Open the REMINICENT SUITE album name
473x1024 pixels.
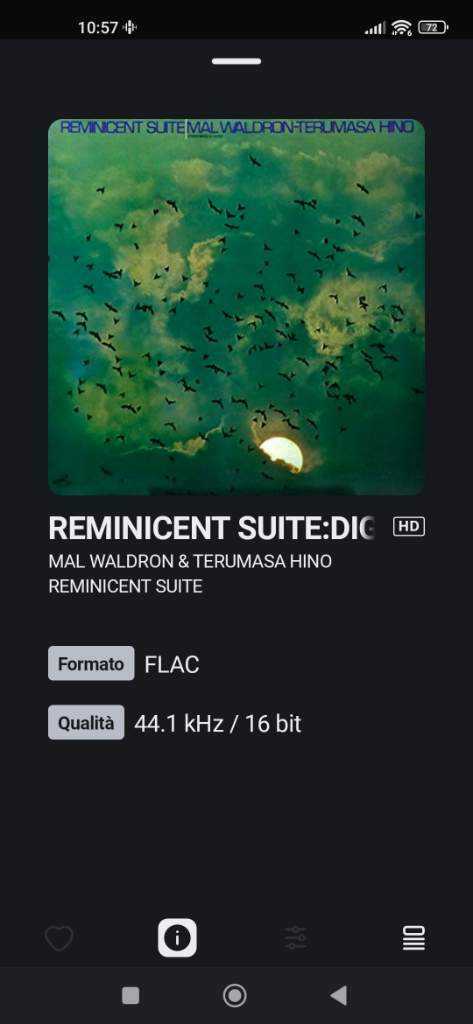tap(125, 586)
